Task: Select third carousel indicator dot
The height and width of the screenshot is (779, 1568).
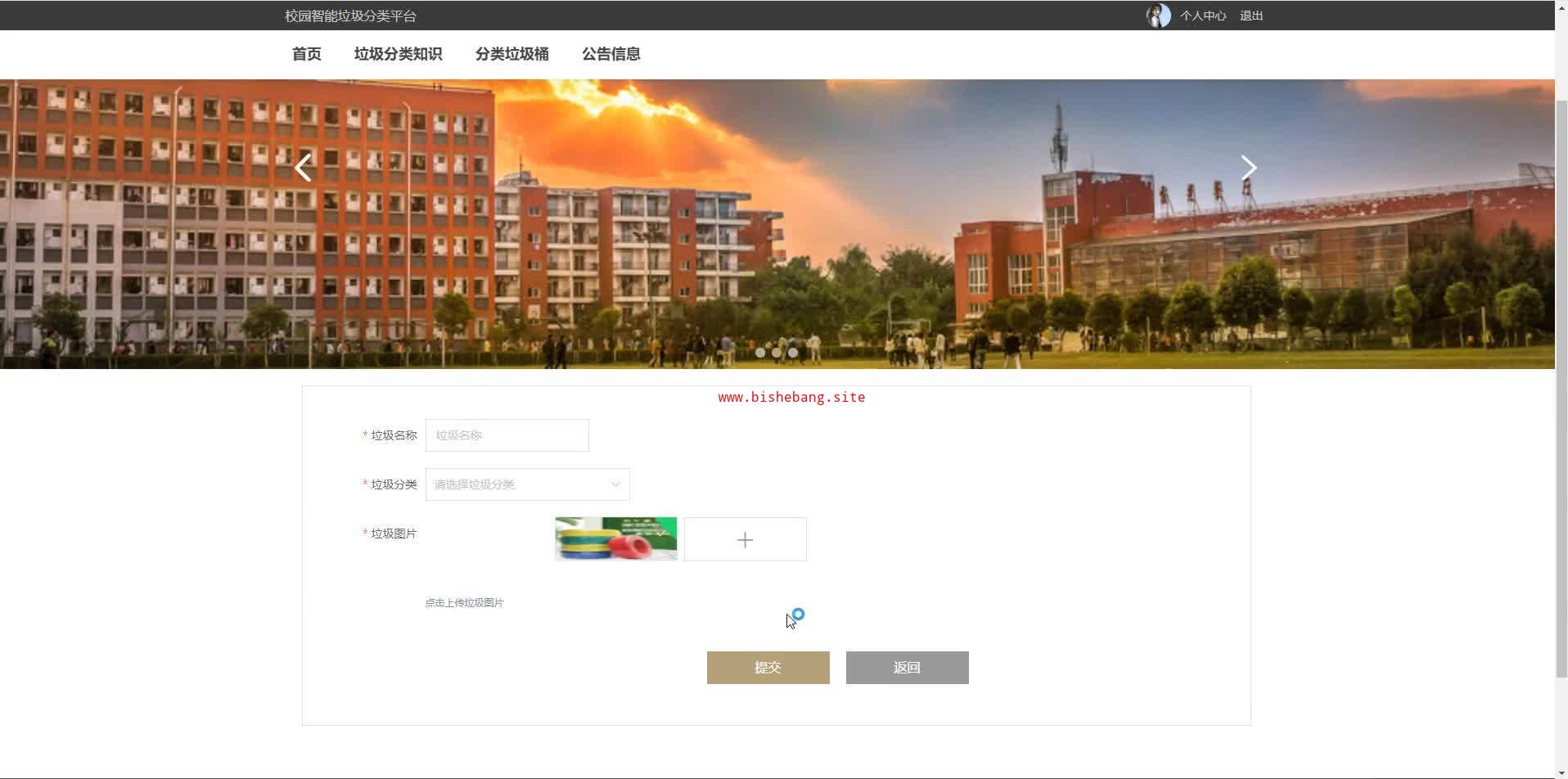Action: click(793, 353)
